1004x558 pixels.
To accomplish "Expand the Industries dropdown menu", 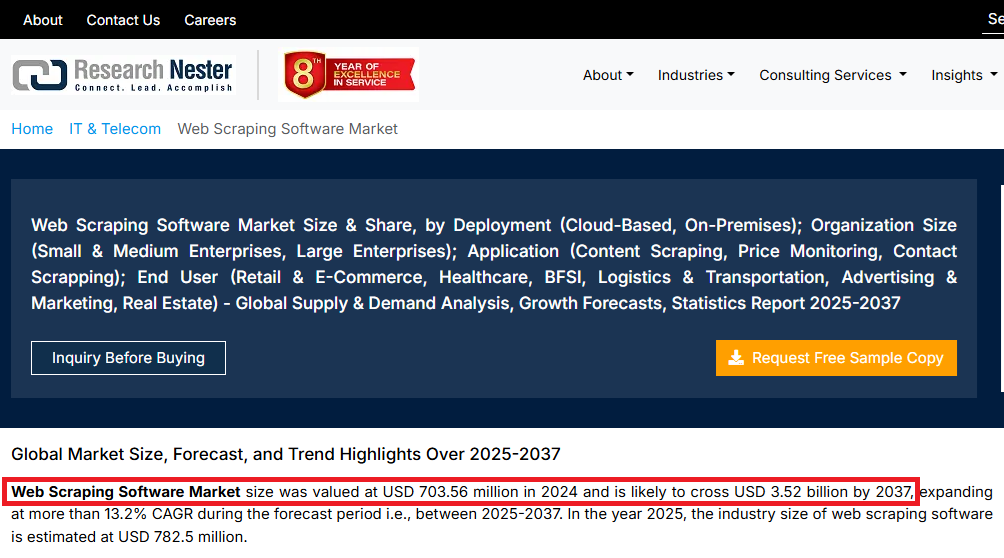I will [x=696, y=75].
